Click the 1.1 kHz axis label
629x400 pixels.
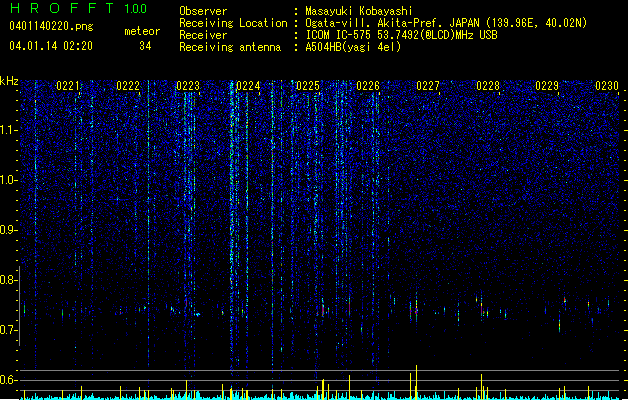[9, 130]
